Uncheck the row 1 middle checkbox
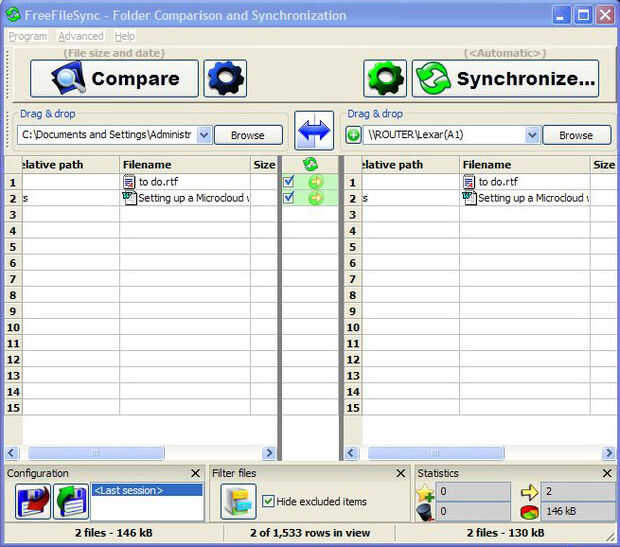 [x=289, y=182]
